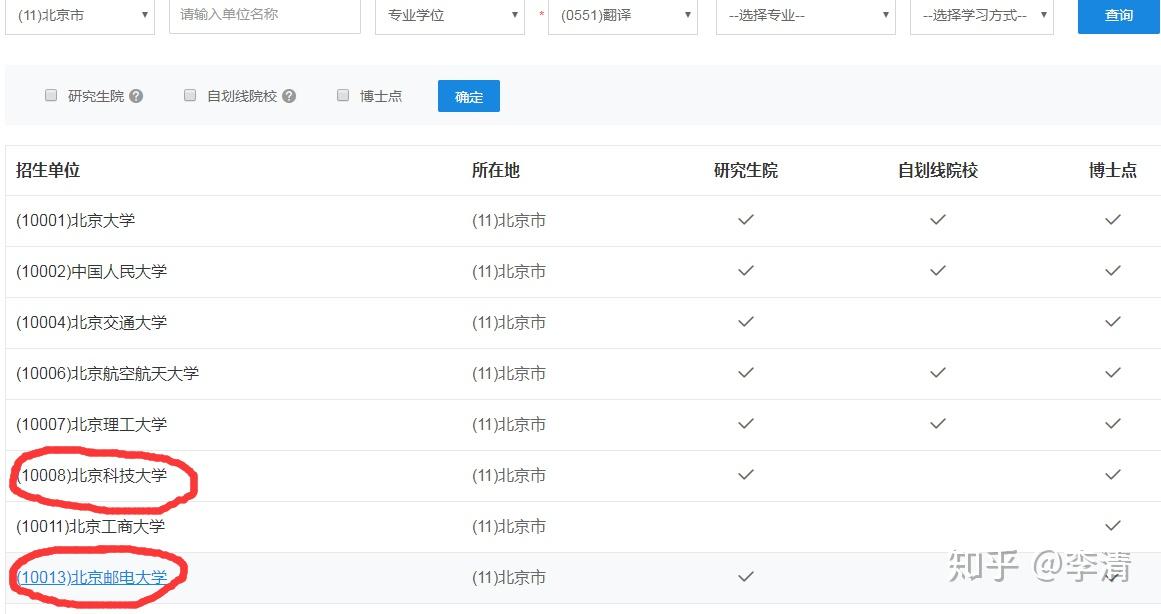Click the 招生单位 column header
Screen dimensions: 1161x614
click(x=48, y=170)
